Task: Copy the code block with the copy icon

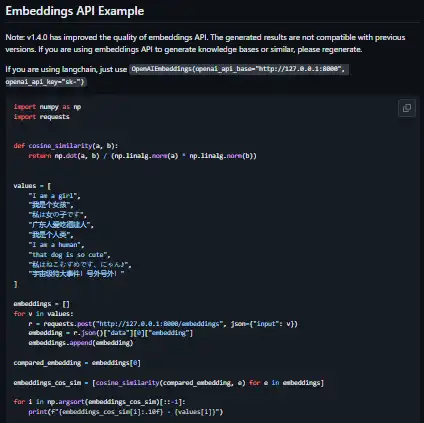Action: click(x=407, y=108)
